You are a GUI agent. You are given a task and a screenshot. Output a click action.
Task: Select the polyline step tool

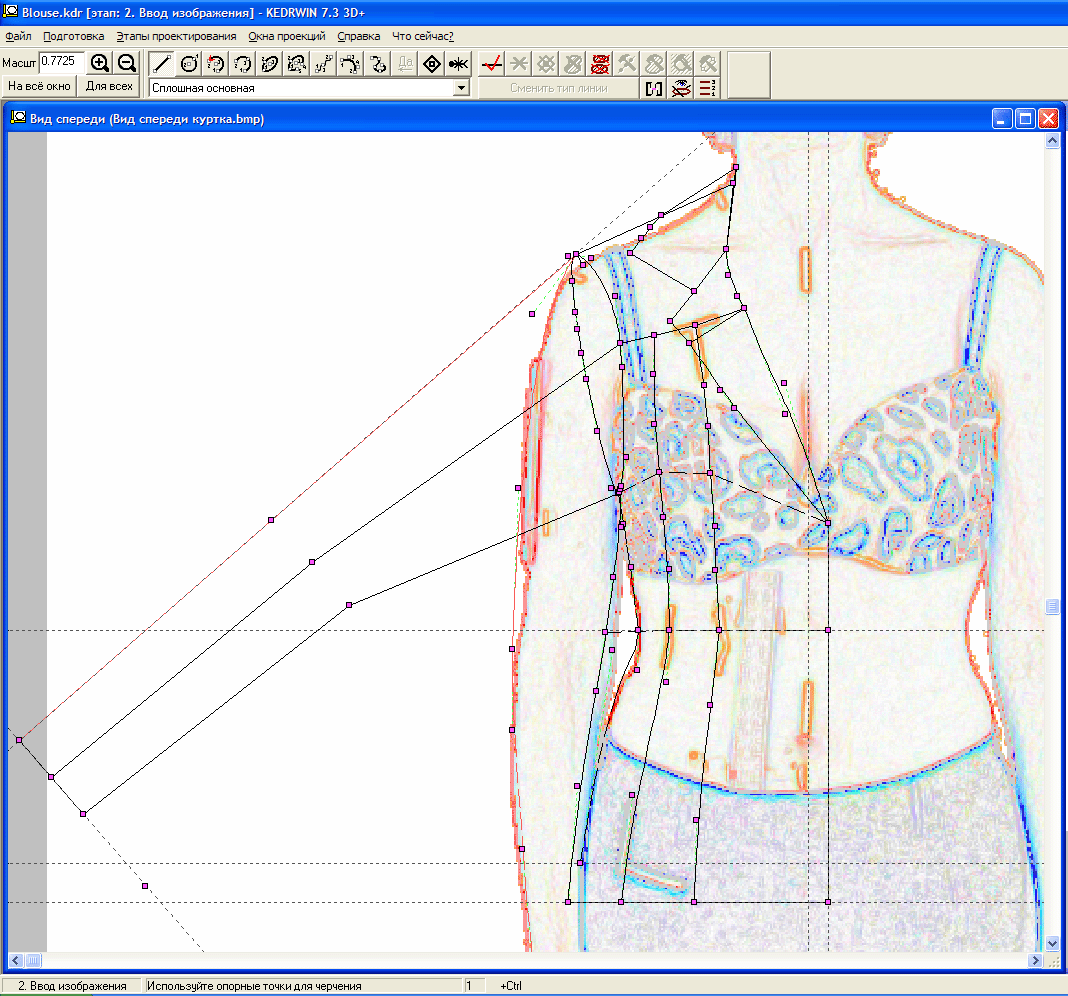(324, 64)
